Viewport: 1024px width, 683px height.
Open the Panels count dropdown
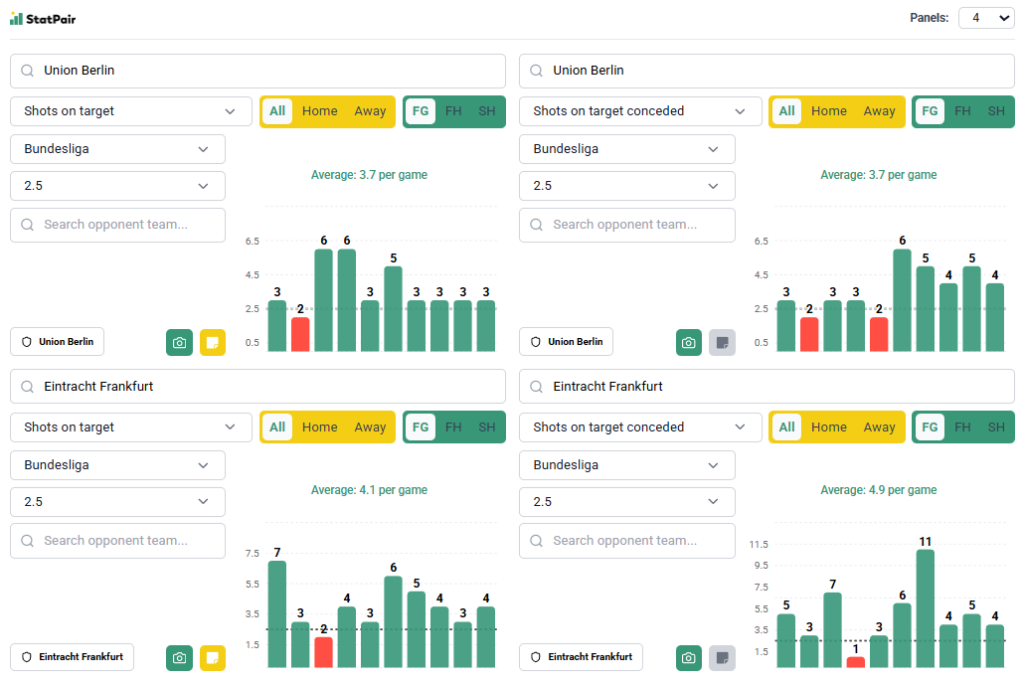[x=985, y=18]
